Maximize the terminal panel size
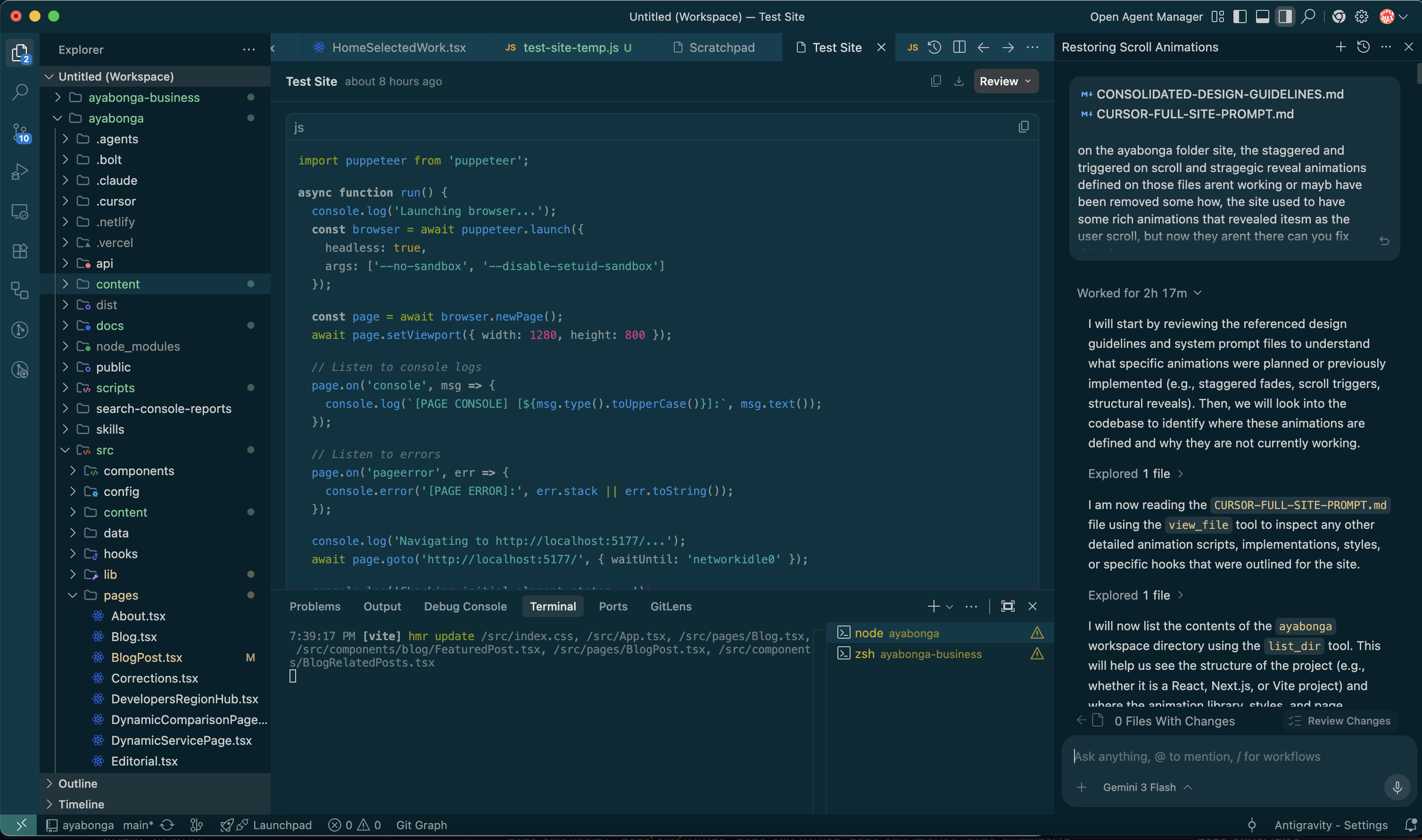Viewport: 1422px width, 840px height. pyautogui.click(x=1008, y=606)
